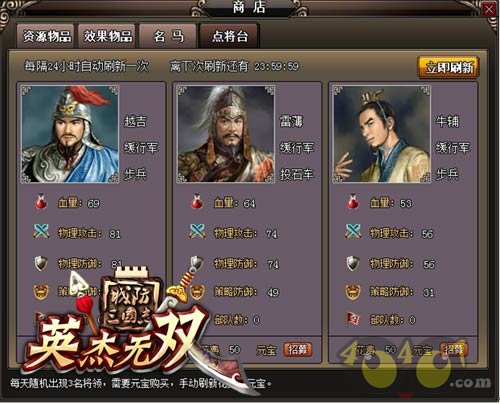
Task: Click the 立即刷新 button
Action: coord(448,68)
